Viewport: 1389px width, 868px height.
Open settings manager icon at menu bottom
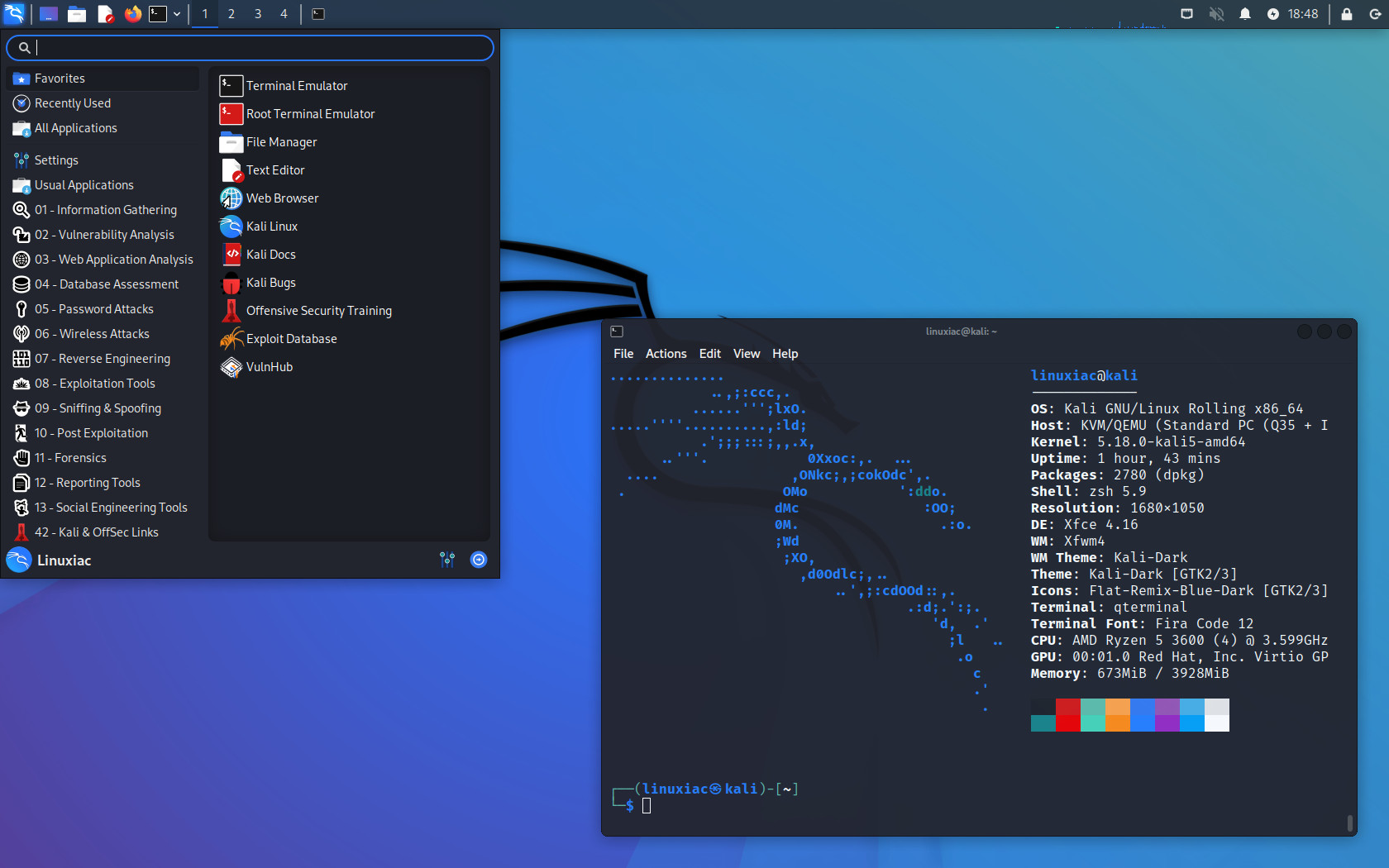[x=447, y=560]
